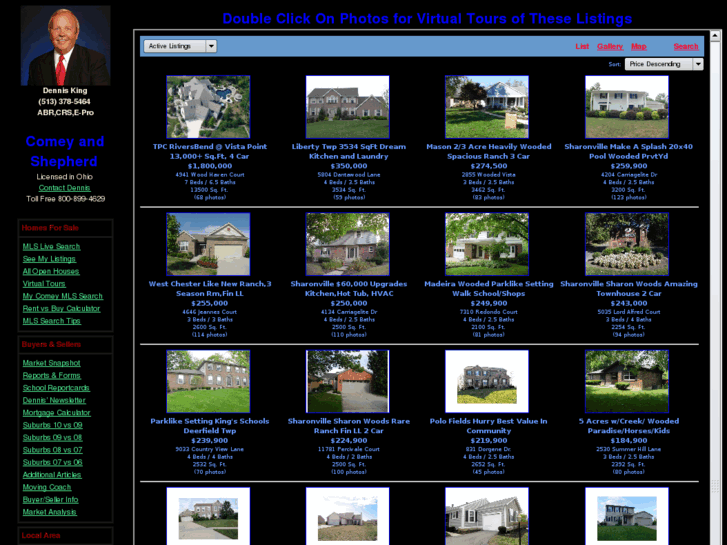Open Dennis' Newsletter link
The image size is (727, 545).
click(x=54, y=400)
